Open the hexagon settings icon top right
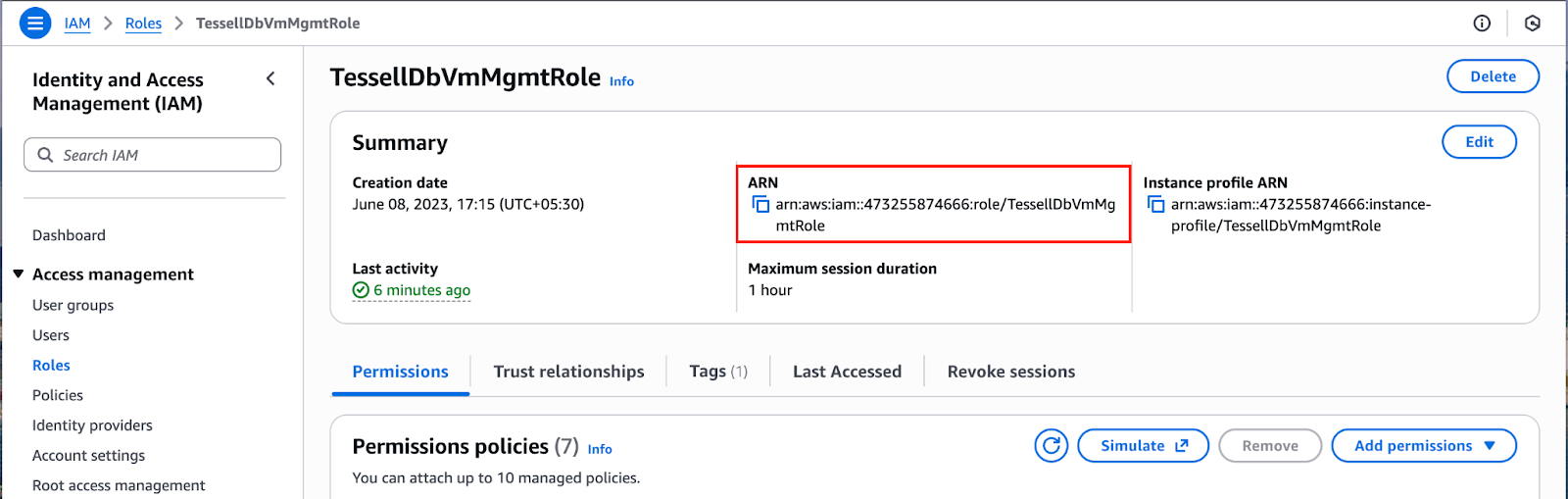Viewport: 1568px width, 499px height. coord(1533,24)
